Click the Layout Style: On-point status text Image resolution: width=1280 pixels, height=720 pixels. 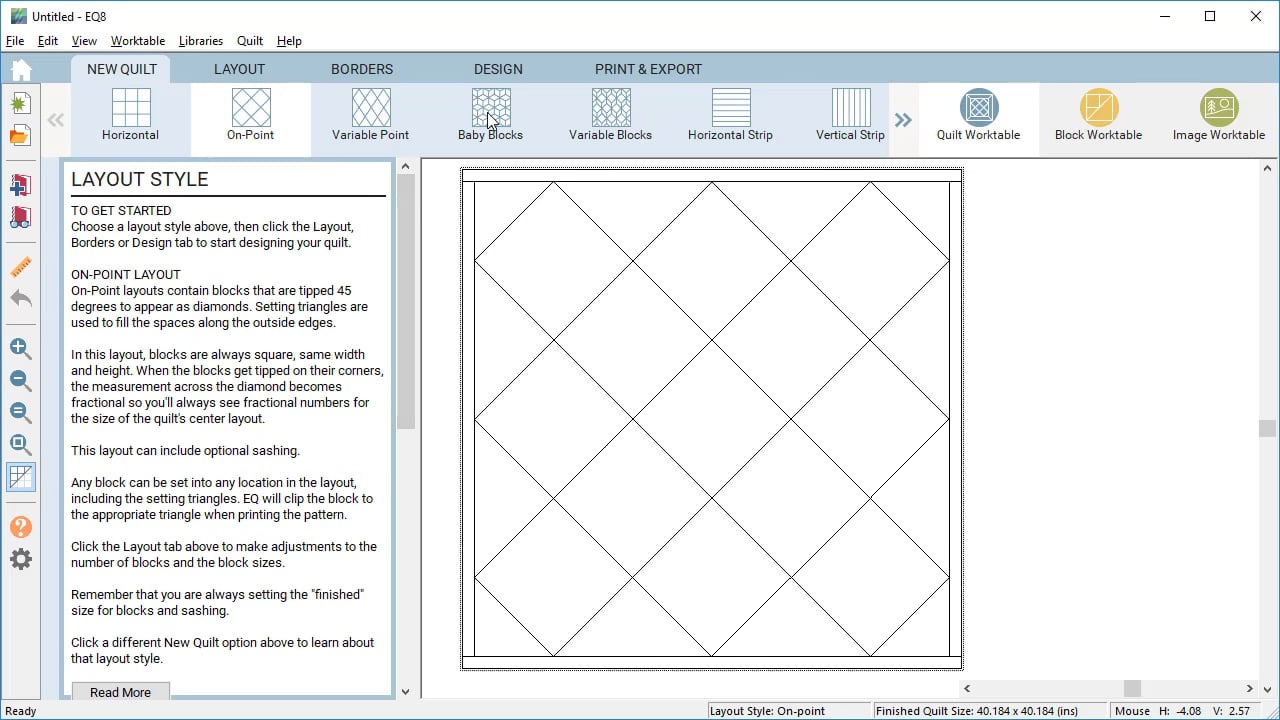coord(767,711)
